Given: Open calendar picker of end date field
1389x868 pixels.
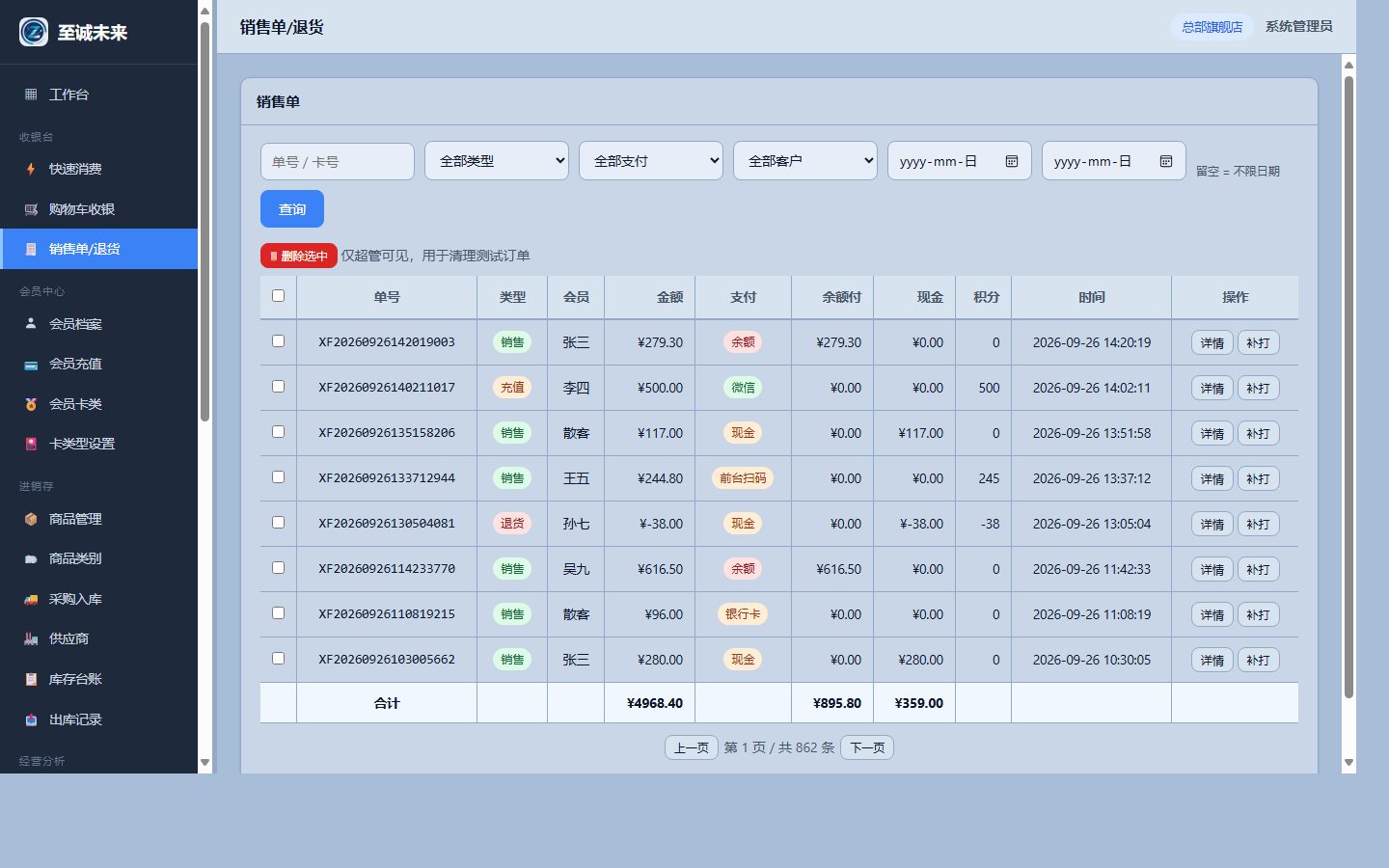Looking at the screenshot, I should [1166, 161].
